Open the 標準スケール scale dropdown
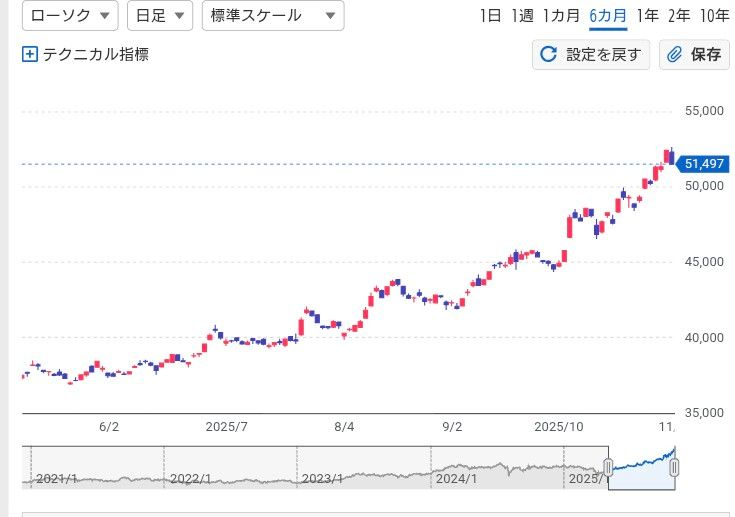735x517 pixels. tap(272, 16)
